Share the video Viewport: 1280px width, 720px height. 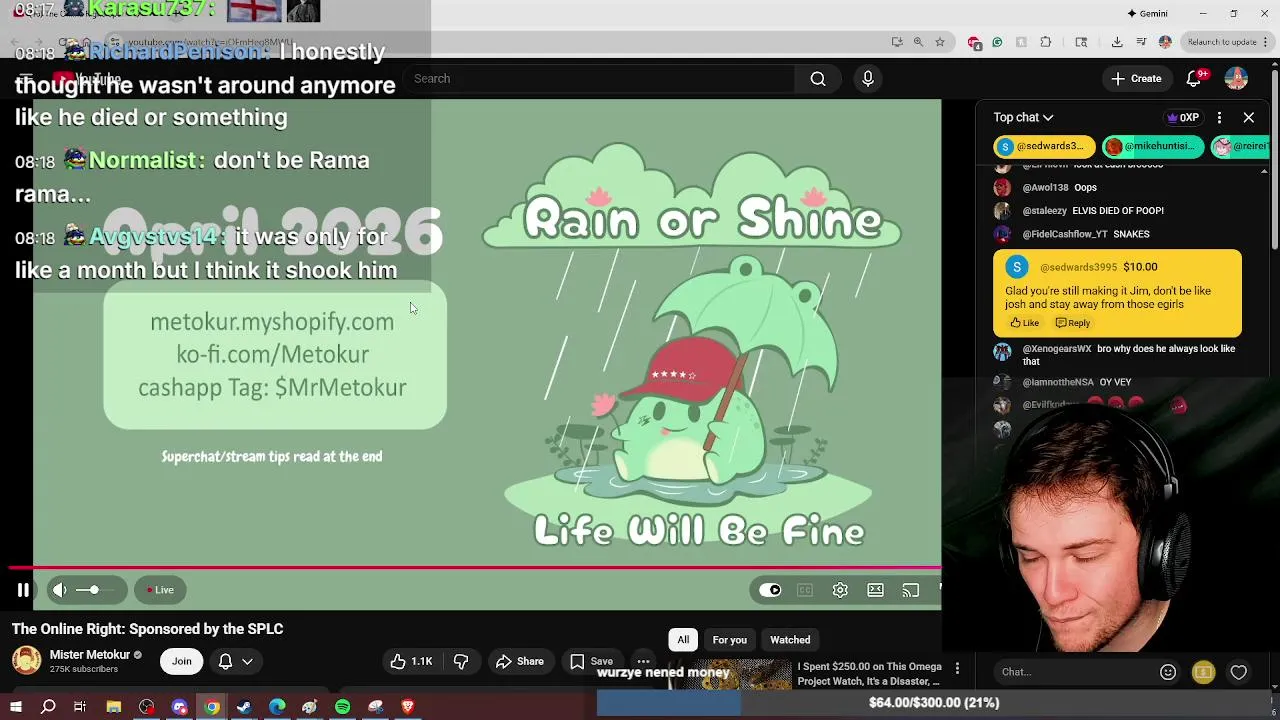520,661
